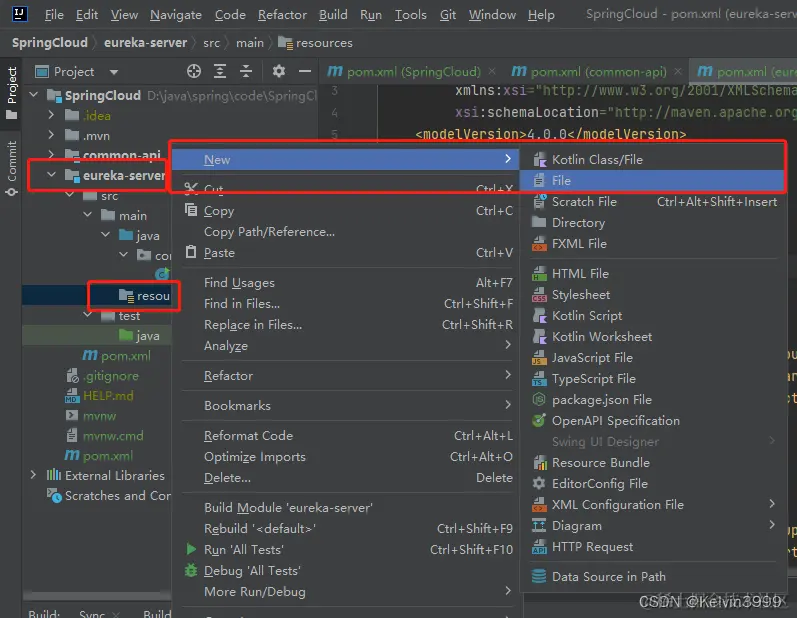Create an OpenAPI Specification
This screenshot has height=618, width=797.
[x=653, y=421]
